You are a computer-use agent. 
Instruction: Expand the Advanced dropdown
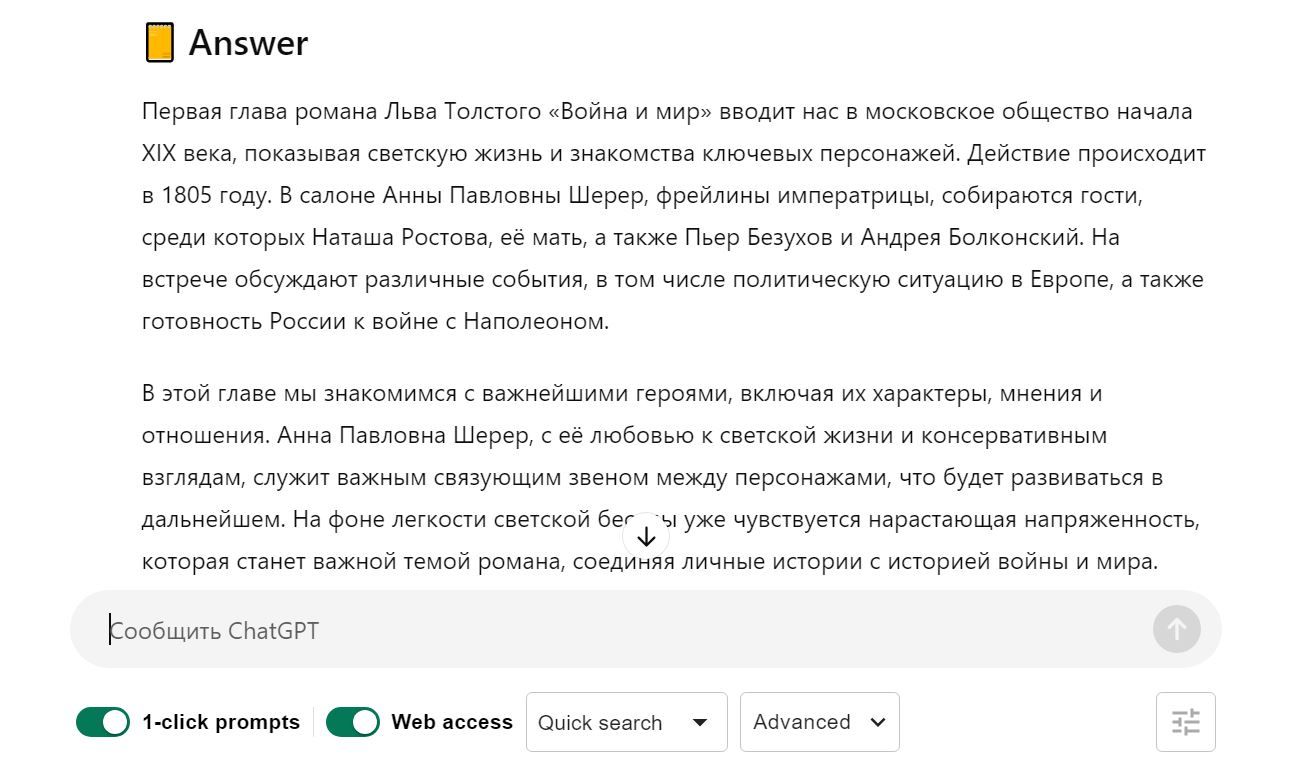[x=820, y=722]
